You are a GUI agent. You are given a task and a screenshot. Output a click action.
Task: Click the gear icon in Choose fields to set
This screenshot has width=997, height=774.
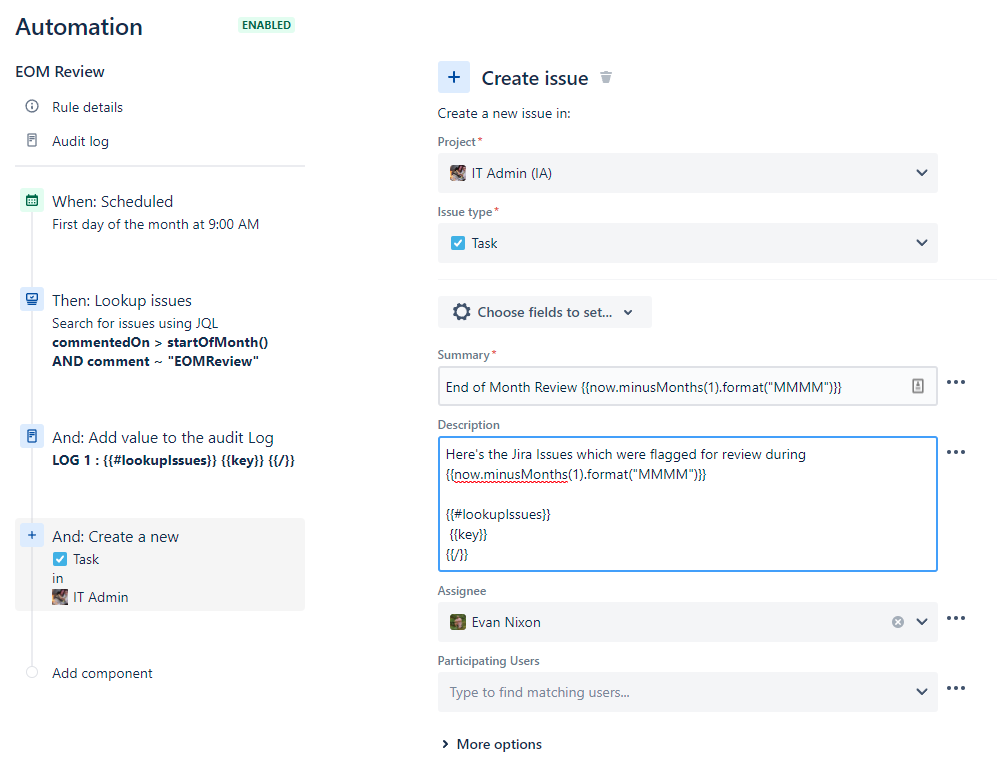(x=462, y=312)
